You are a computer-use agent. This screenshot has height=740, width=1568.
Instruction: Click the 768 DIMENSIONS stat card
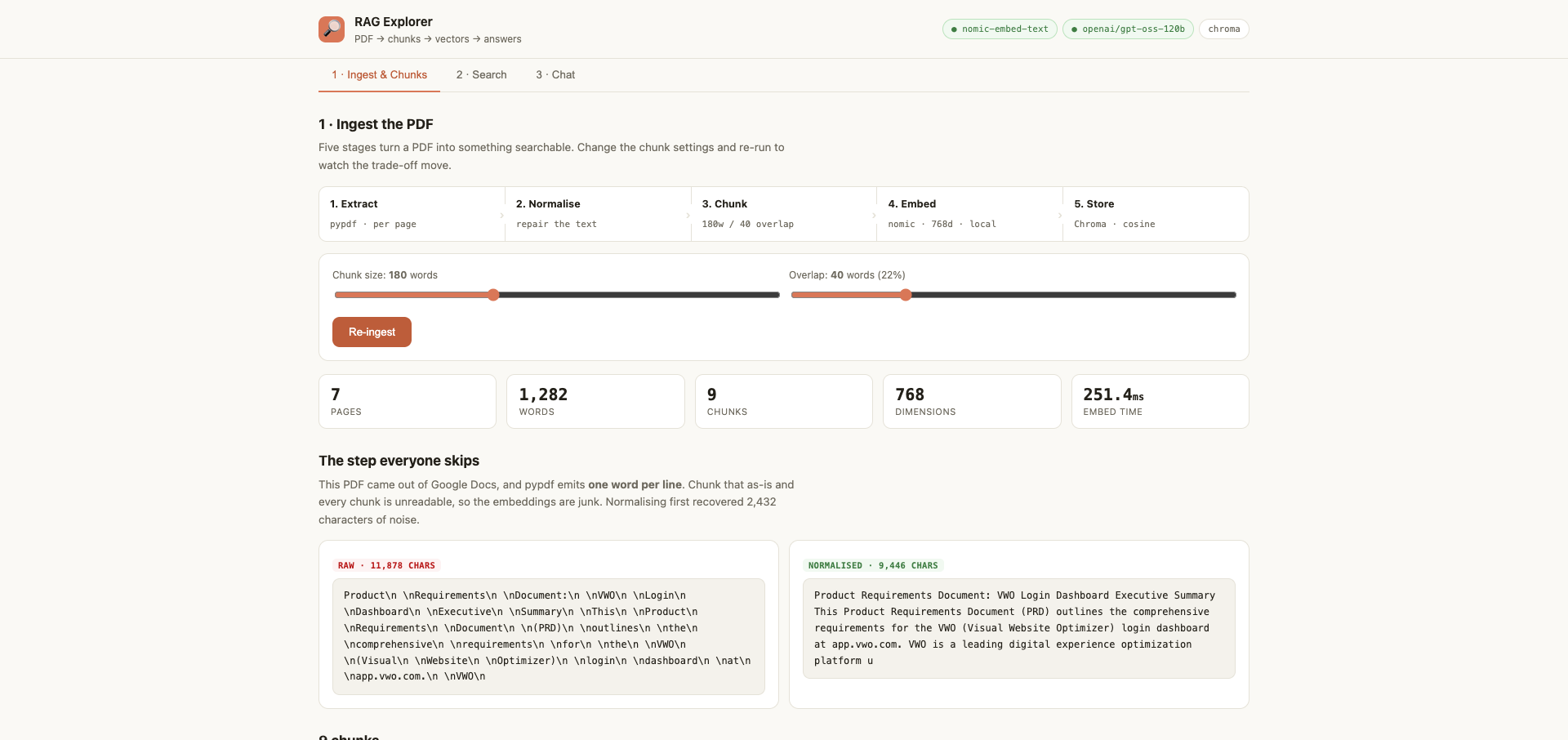(x=972, y=401)
